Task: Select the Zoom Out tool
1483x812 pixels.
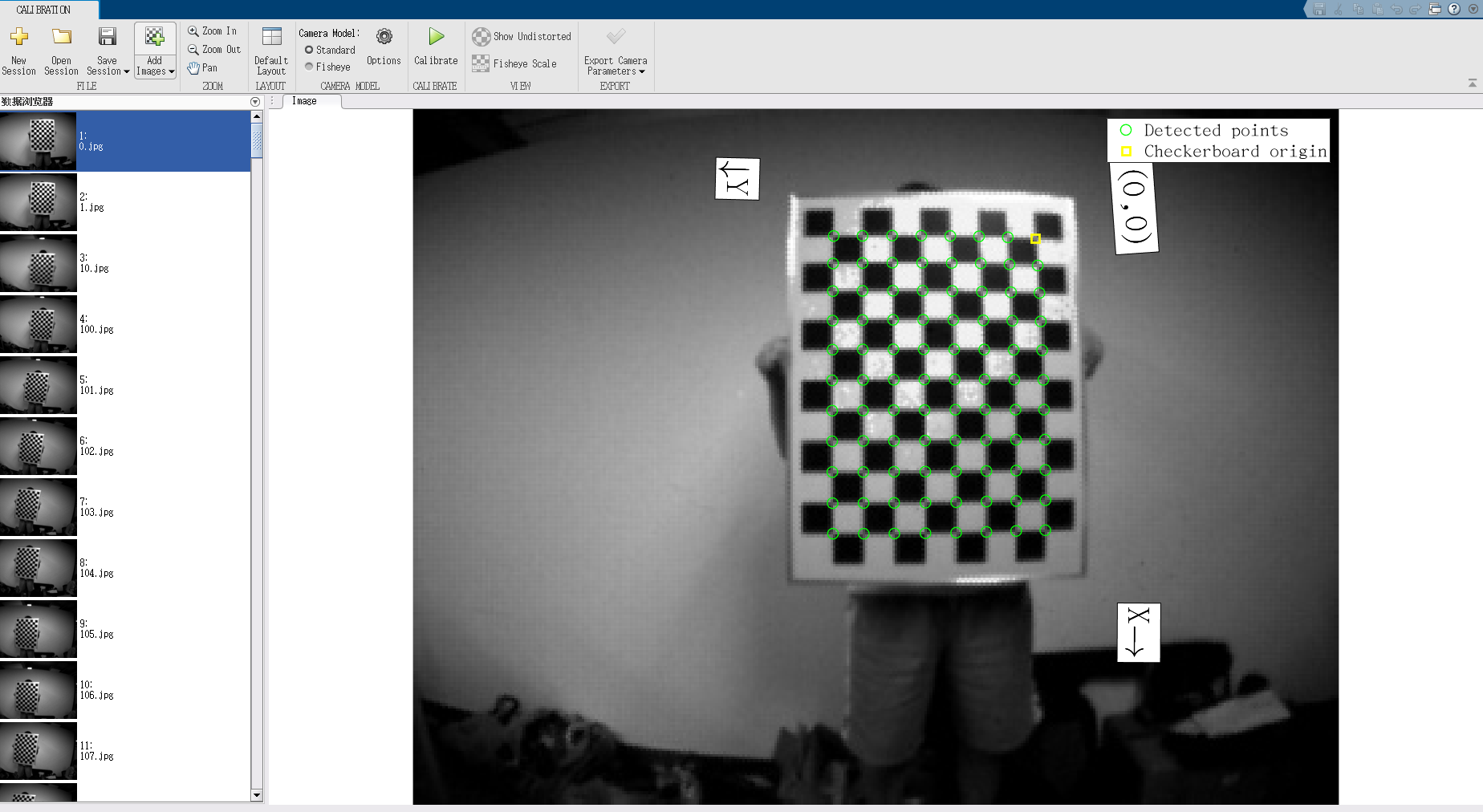Action: (213, 50)
